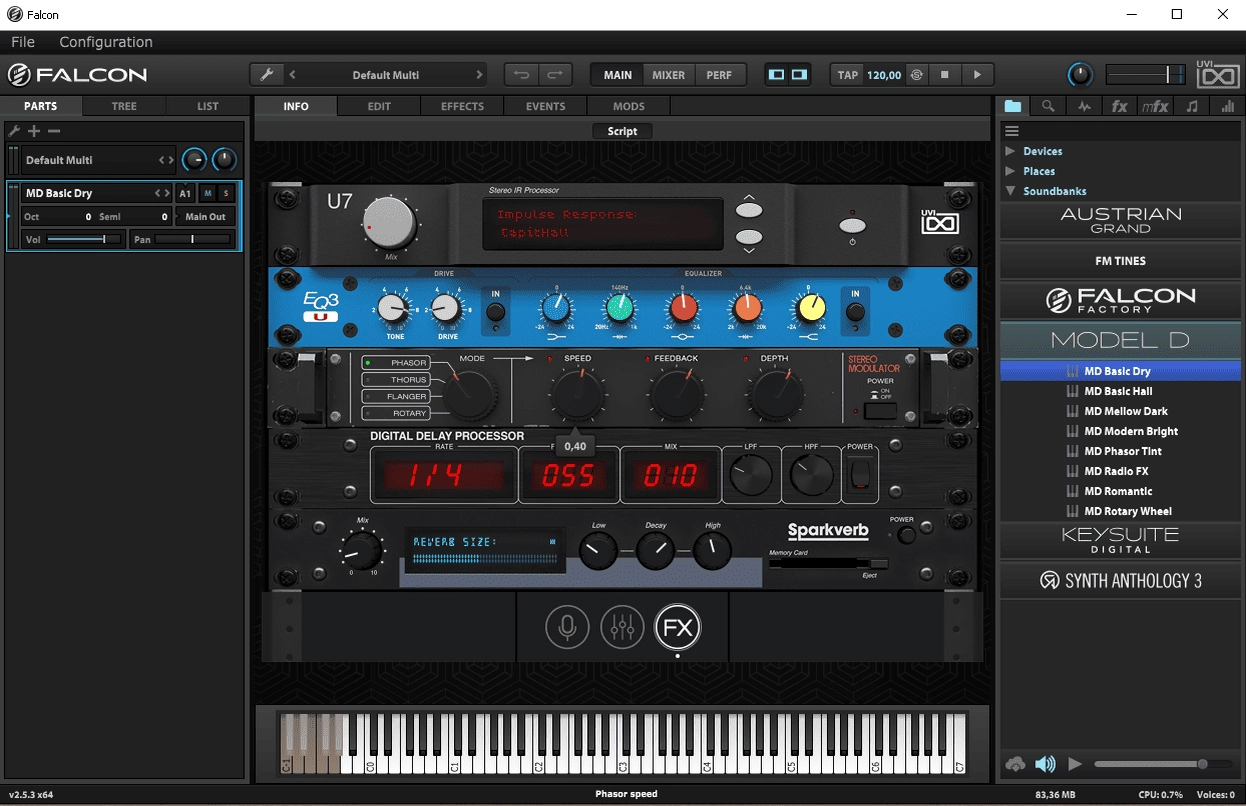The width and height of the screenshot is (1246, 806).
Task: Mute the MD Basic Dry part
Action: pos(208,193)
